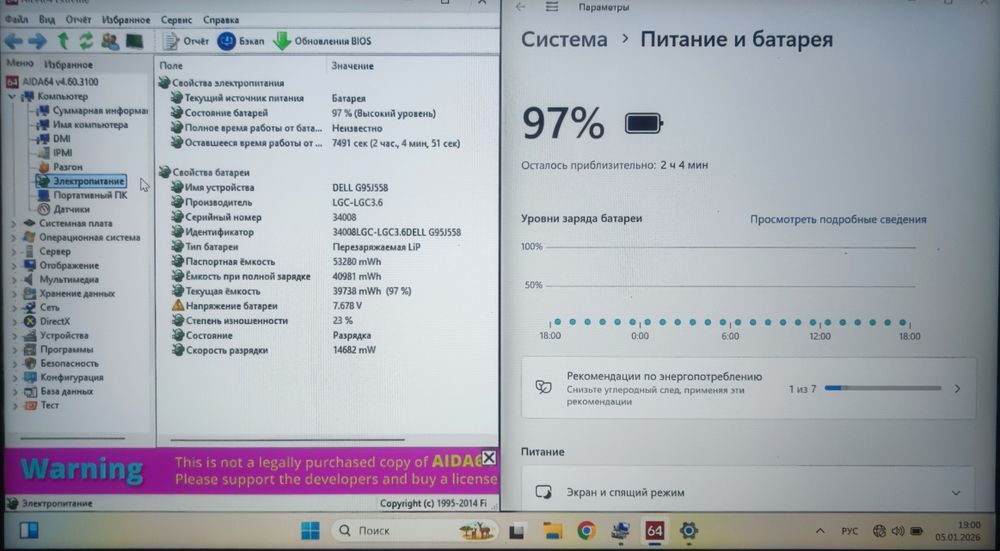The height and width of the screenshot is (551, 1000).
Task: Click the Бэкап toolbar button
Action: (x=240, y=41)
